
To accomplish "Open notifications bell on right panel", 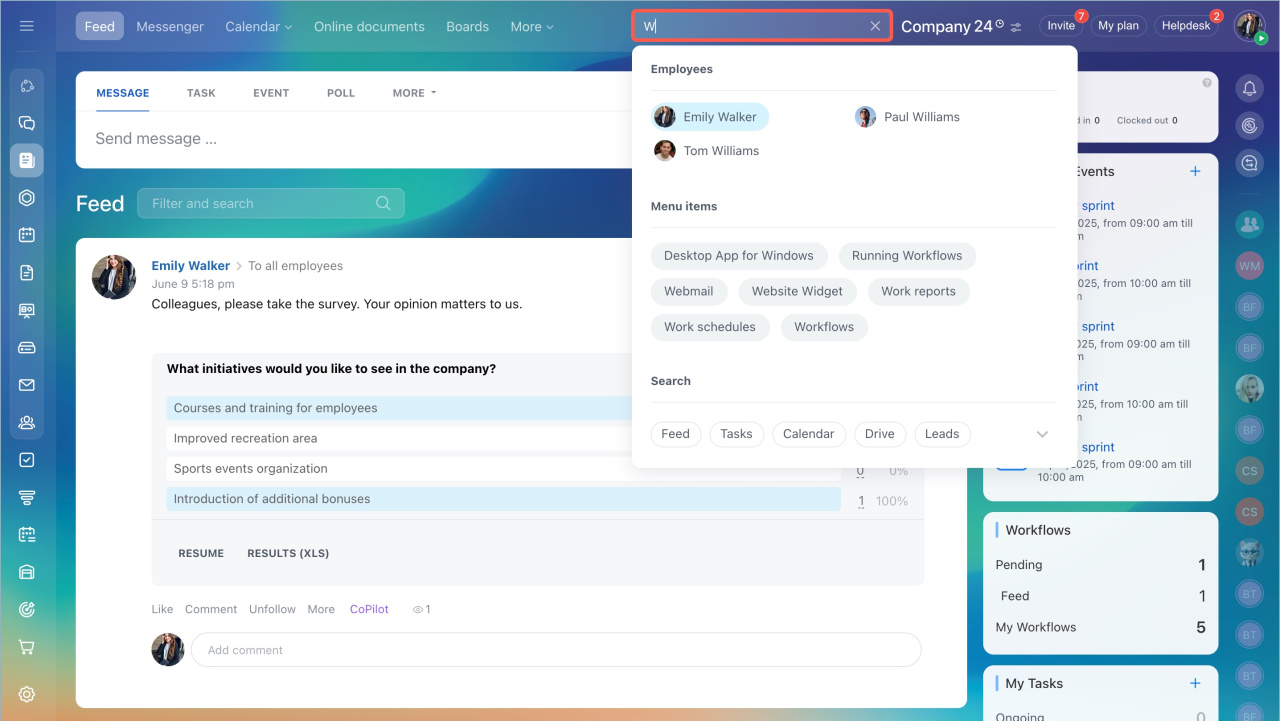I will (1249, 89).
